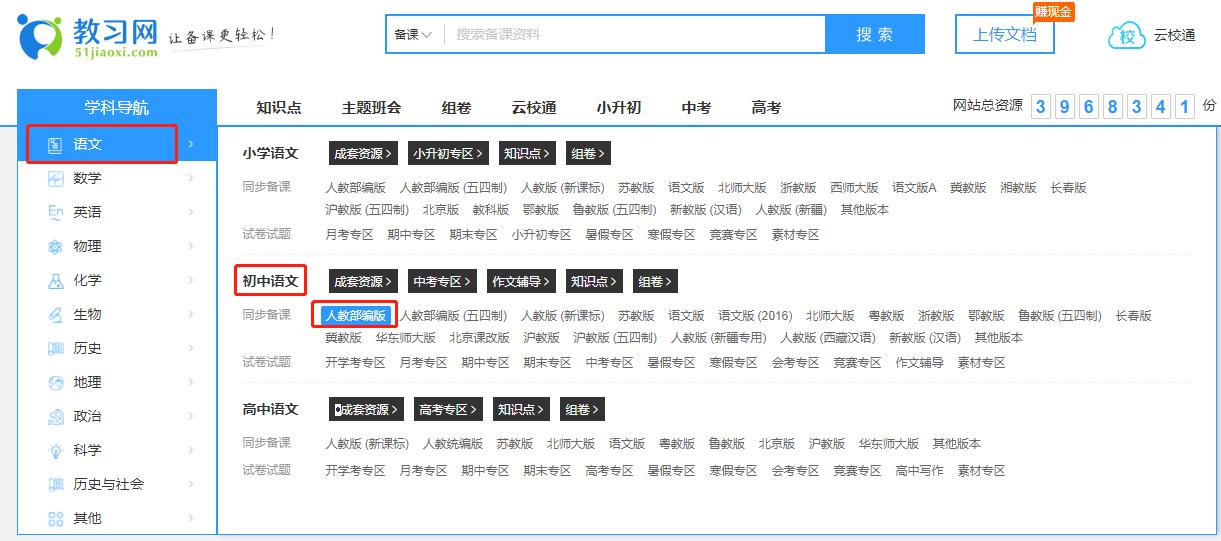Open the 组卷 navigation tab
The width and height of the screenshot is (1221, 541).
pos(456,108)
